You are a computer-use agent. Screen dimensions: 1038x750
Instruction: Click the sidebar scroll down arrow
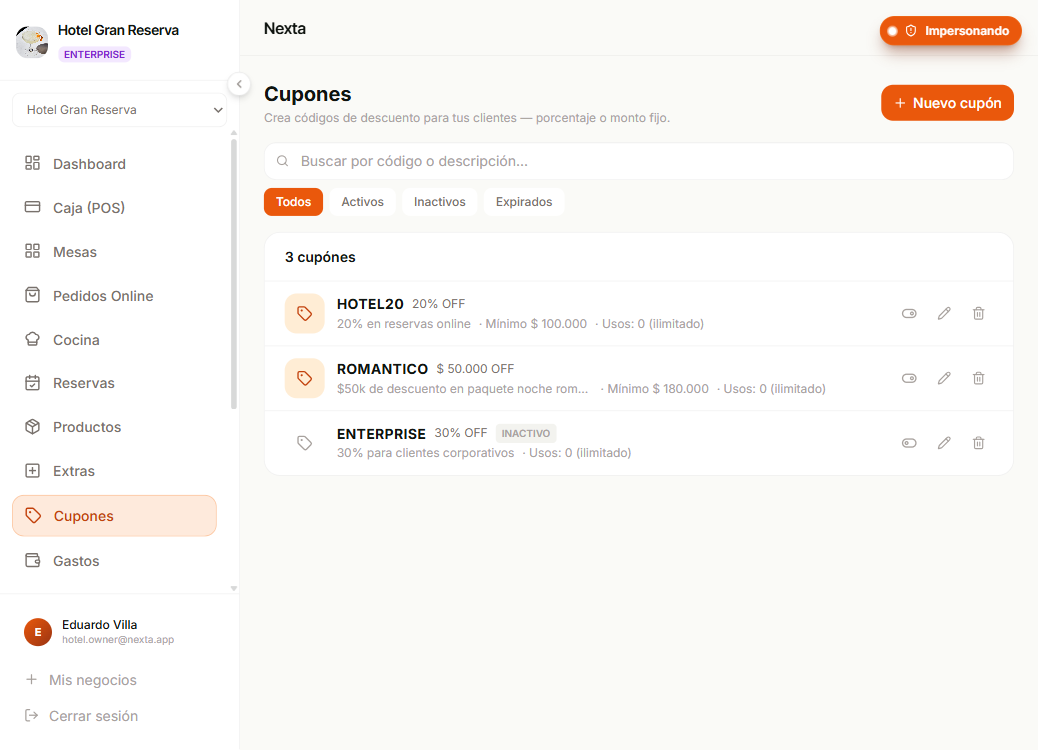point(234,588)
